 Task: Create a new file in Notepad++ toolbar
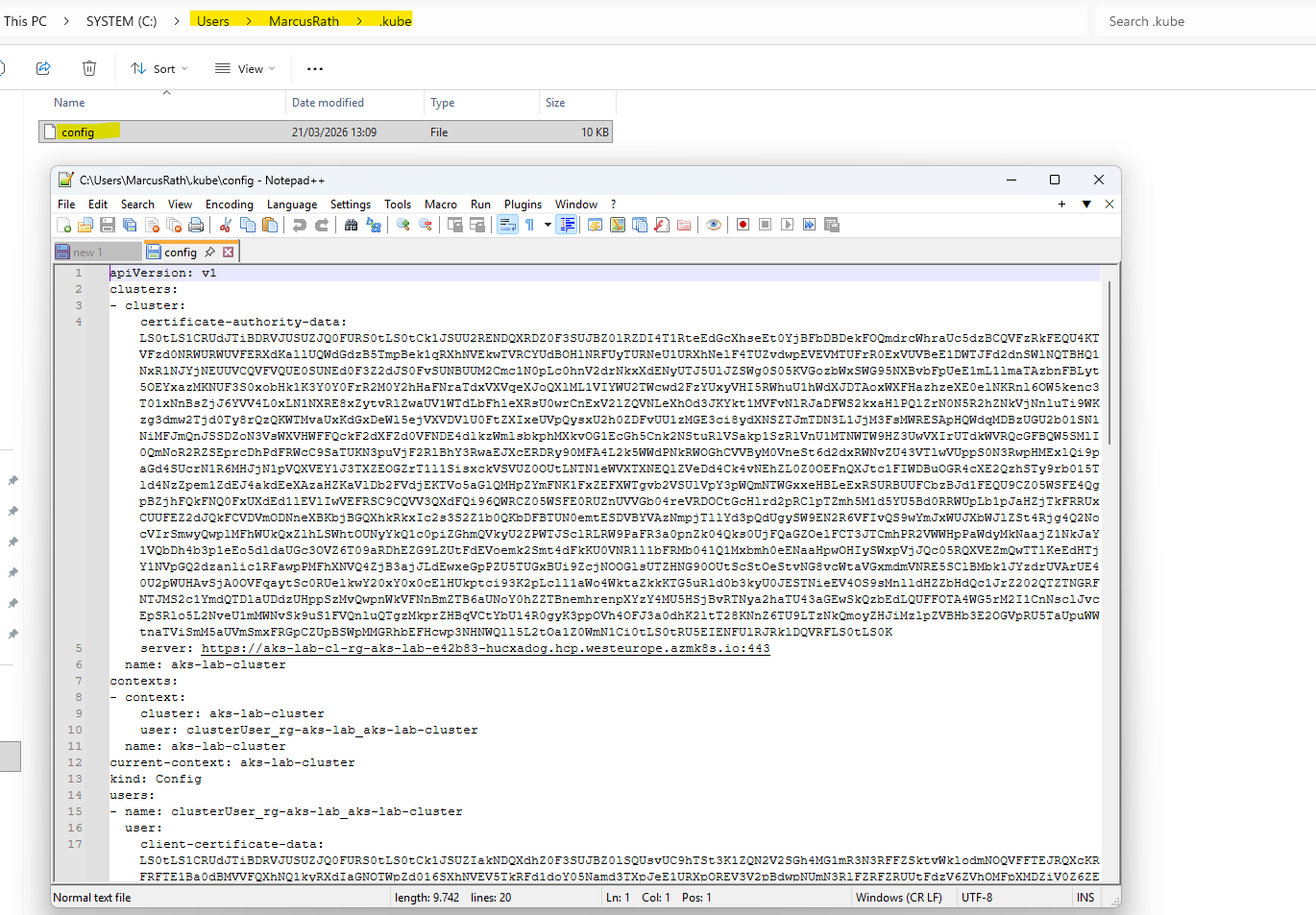coord(64,225)
